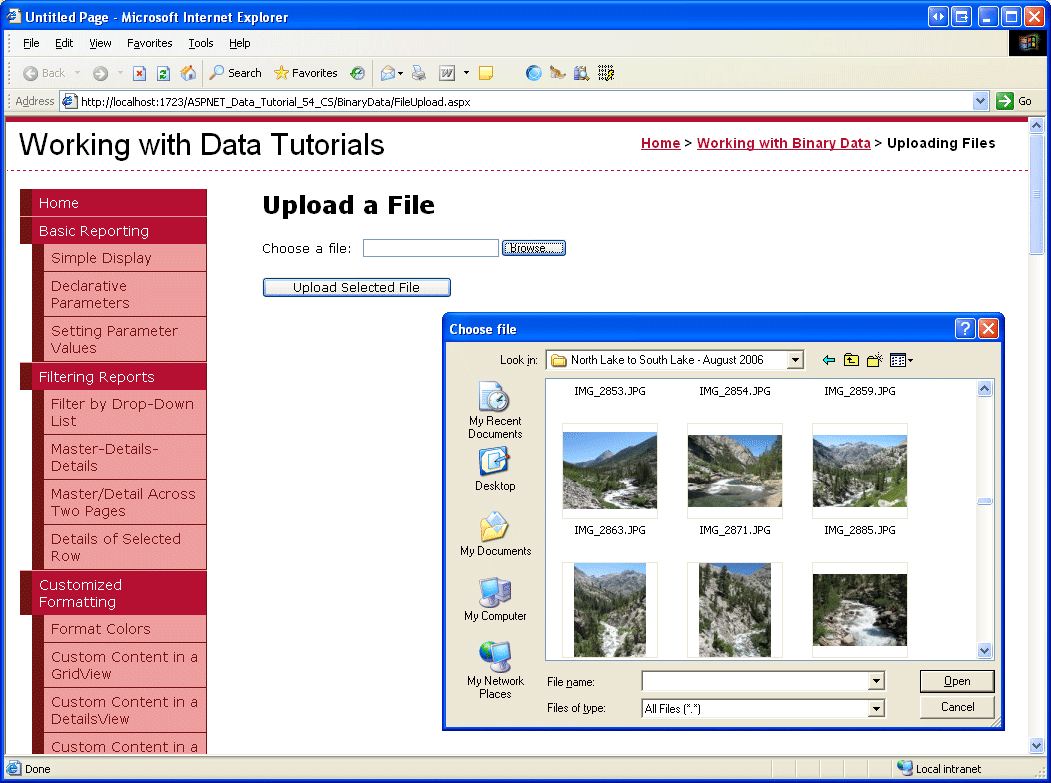Screen dimensions: 1051x783
Task: Select the IMG_2871.JPG thumbnail
Action: click(734, 470)
